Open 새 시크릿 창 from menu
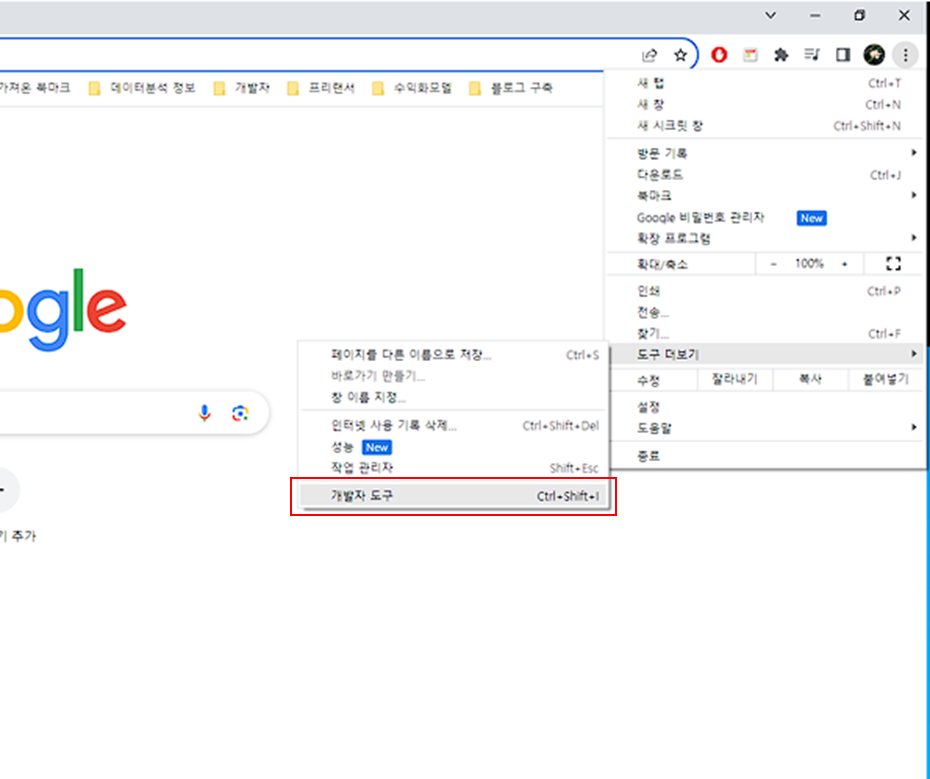Screen dimensions: 930x779 [x=766, y=126]
